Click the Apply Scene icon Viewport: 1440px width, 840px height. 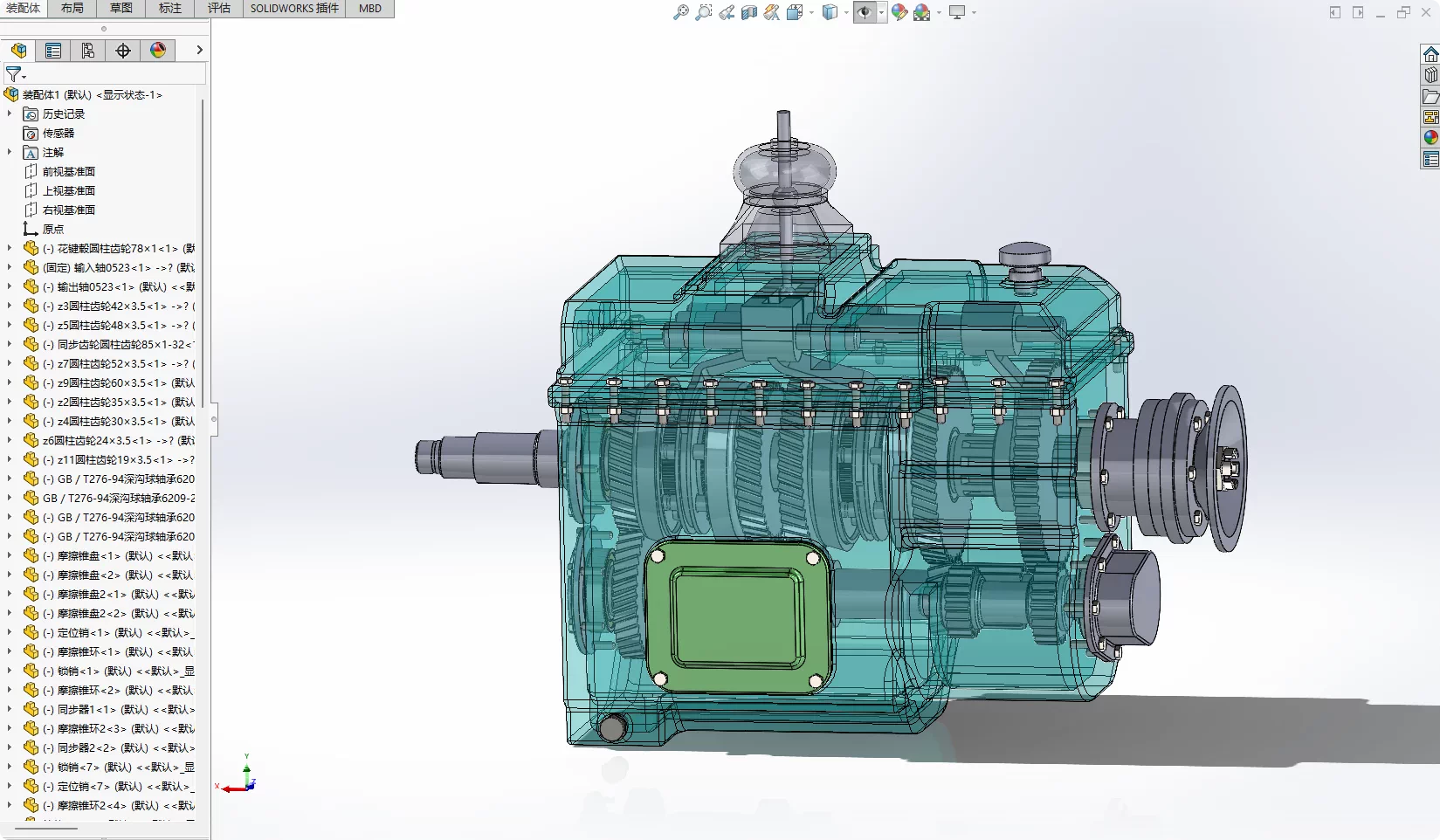click(x=922, y=12)
